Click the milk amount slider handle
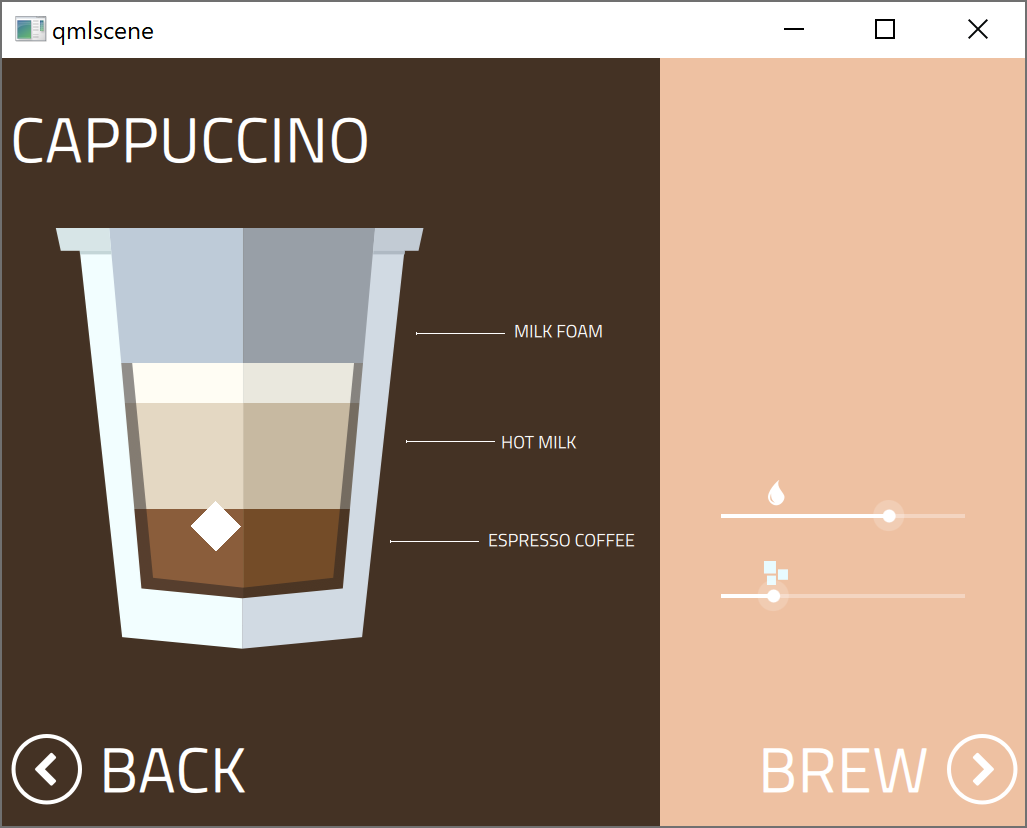Screen dimensions: 1027x828 pyautogui.click(x=888, y=516)
